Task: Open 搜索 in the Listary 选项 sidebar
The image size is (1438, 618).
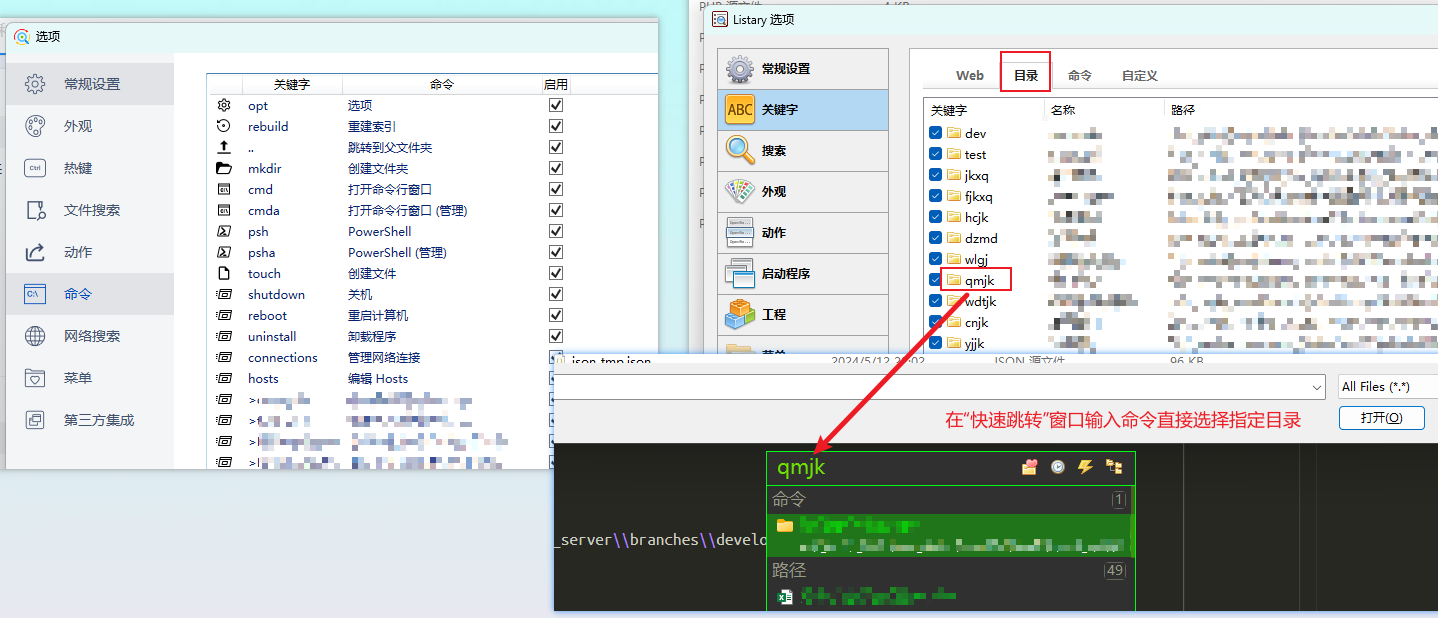Action: [803, 151]
